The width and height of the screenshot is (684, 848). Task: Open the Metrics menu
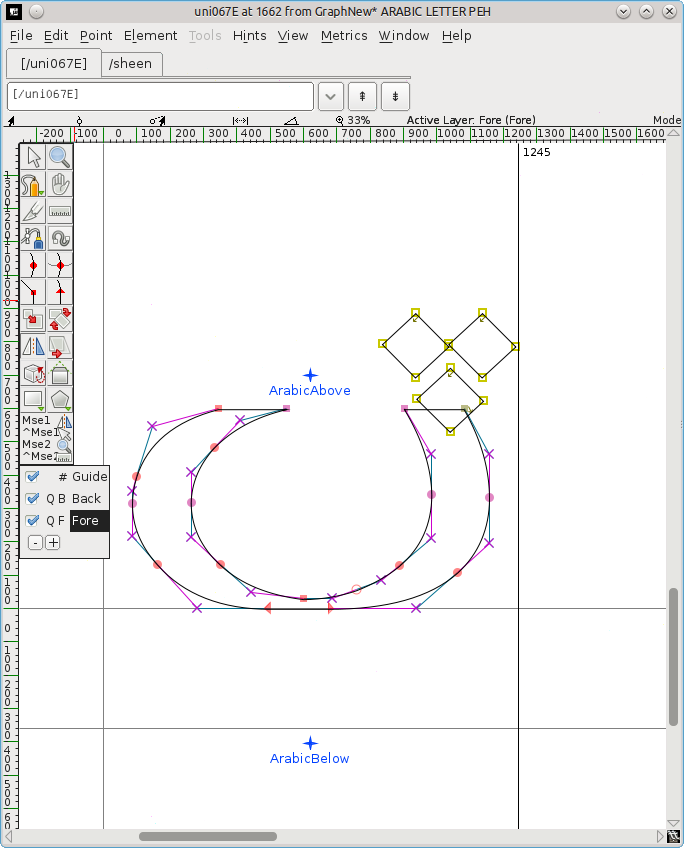coord(344,35)
